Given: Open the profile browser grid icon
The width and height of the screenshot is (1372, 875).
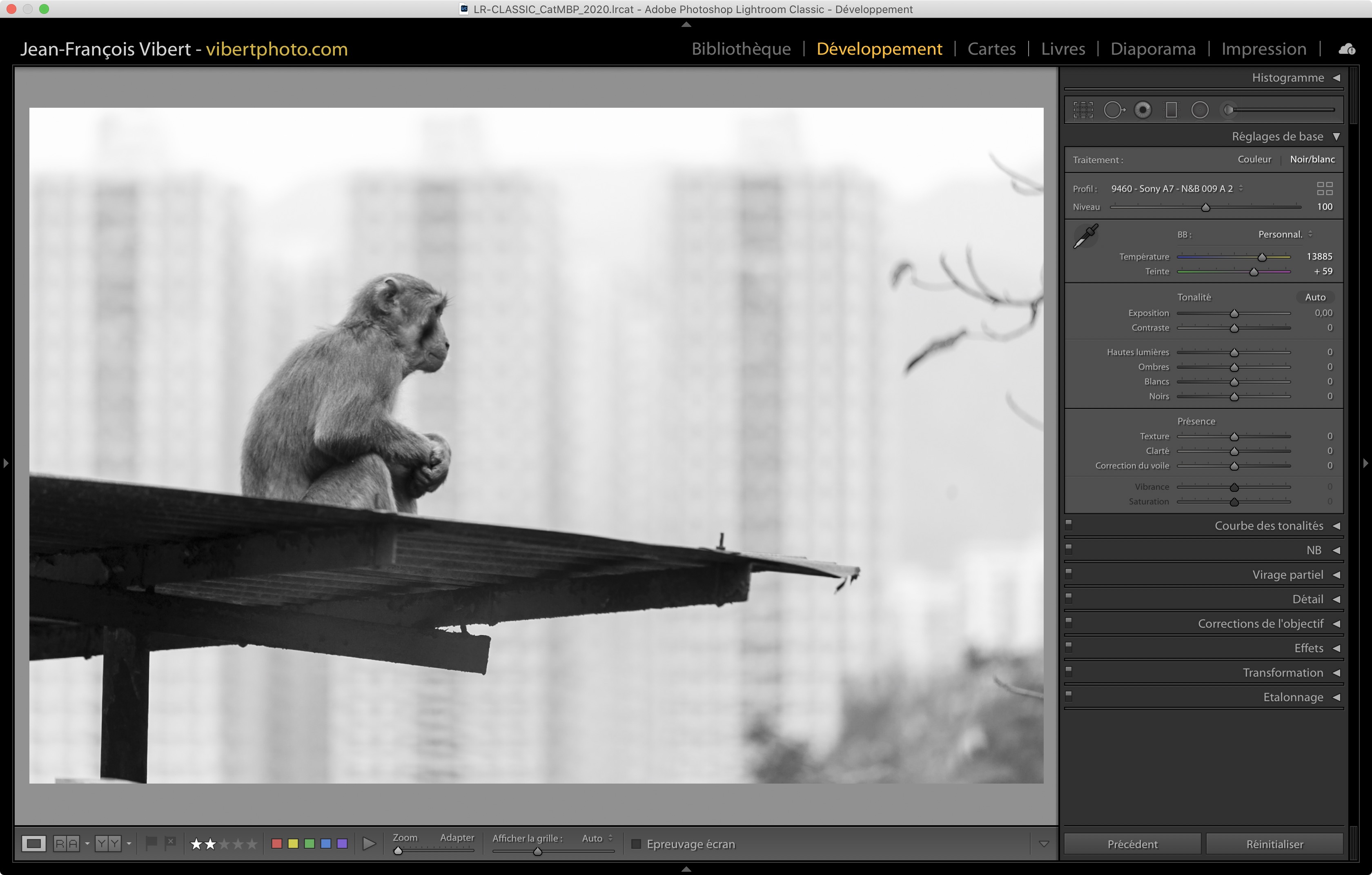Looking at the screenshot, I should click(x=1324, y=189).
